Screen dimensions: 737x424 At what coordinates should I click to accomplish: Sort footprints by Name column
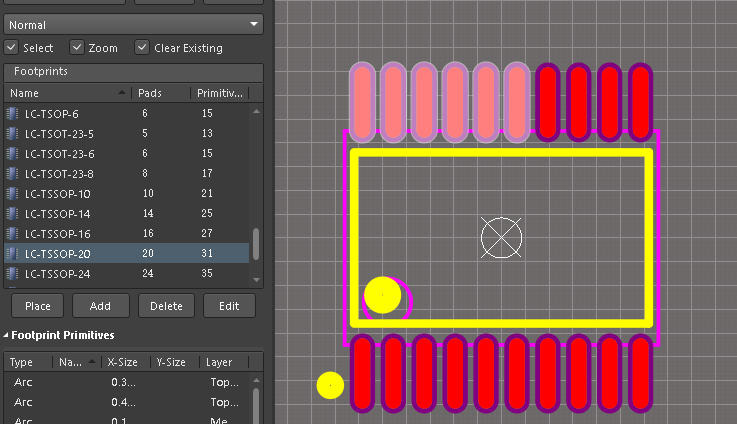tap(68, 93)
